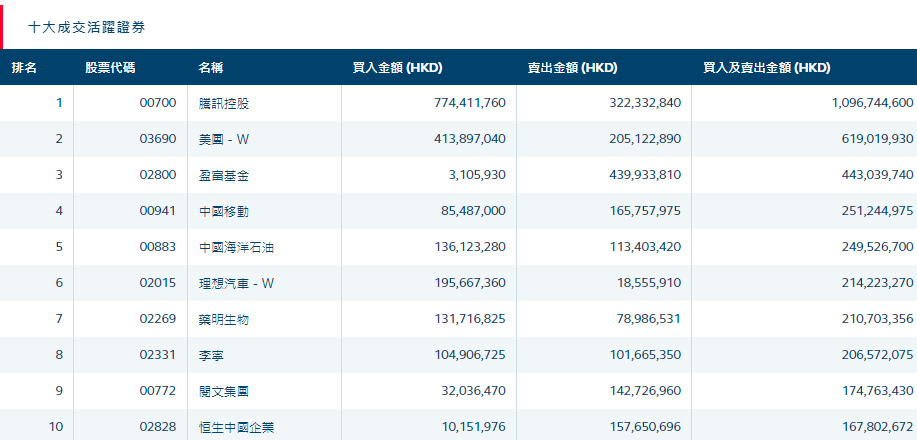Select stock code 00772
The image size is (917, 440).
158,391
